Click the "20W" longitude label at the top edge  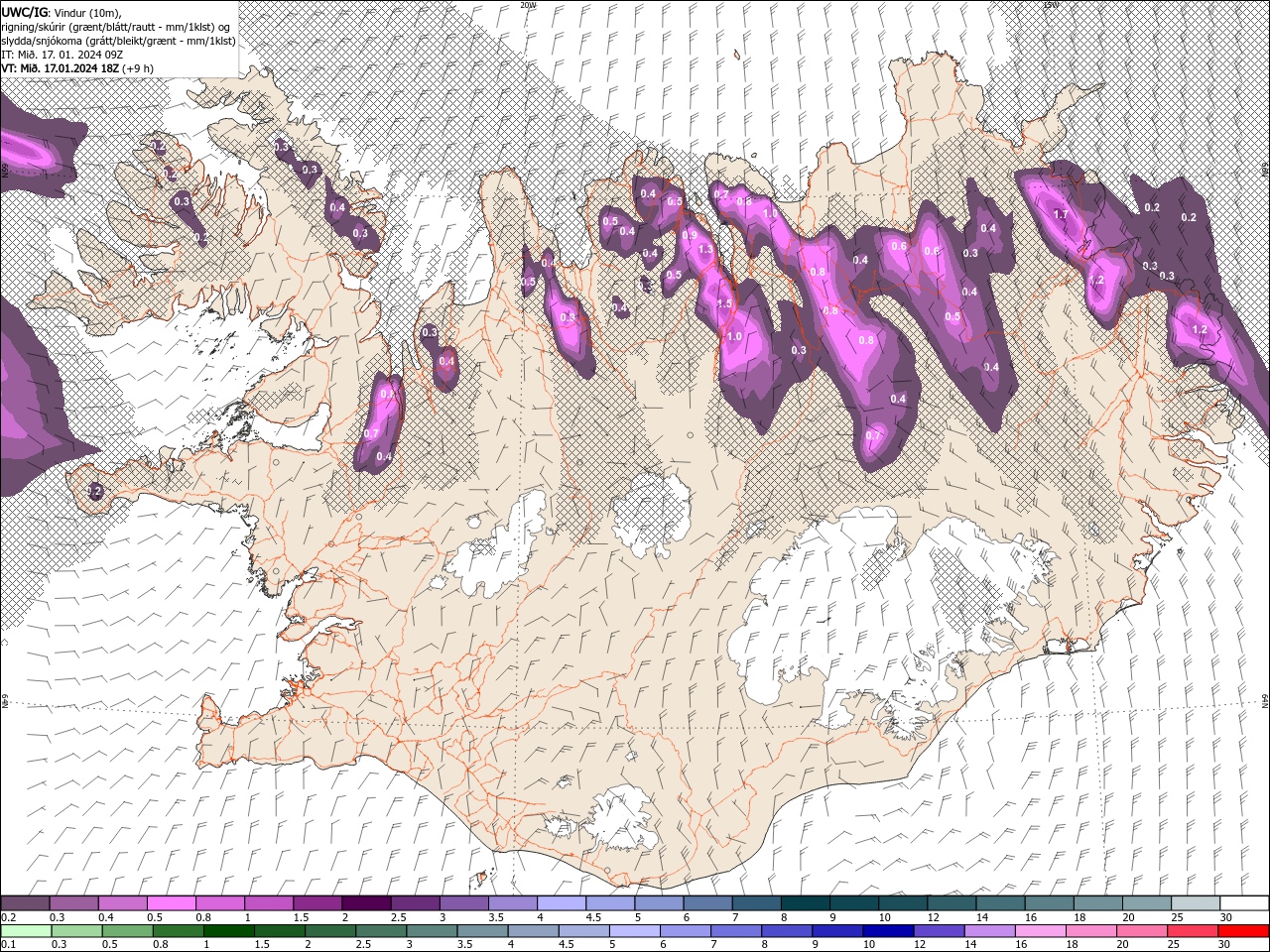point(528,5)
